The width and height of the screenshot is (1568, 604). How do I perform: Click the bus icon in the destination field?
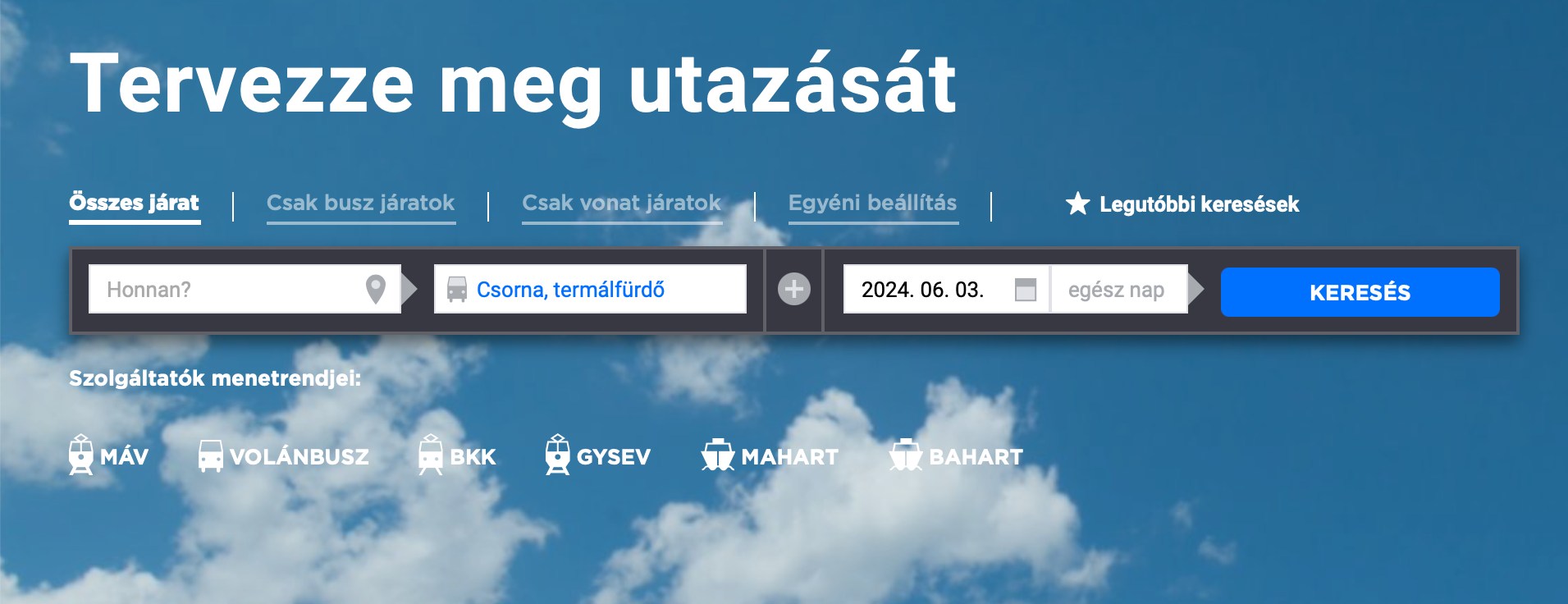click(x=456, y=290)
